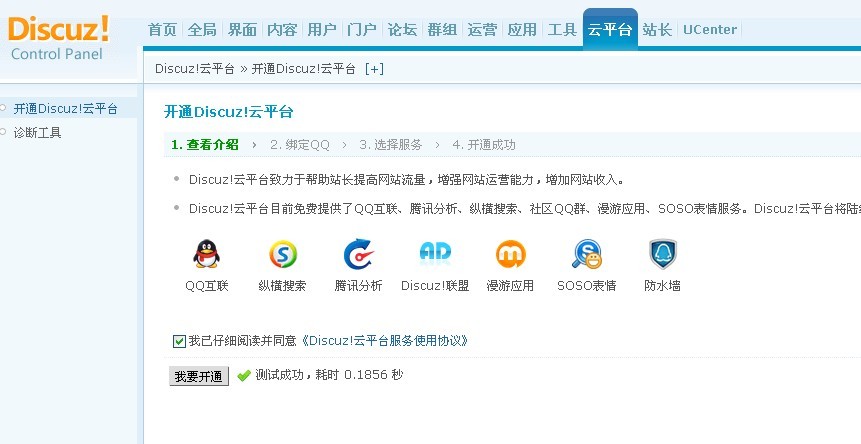Click the Discuz! Control Panel logo
861x444 pixels.
58,37
